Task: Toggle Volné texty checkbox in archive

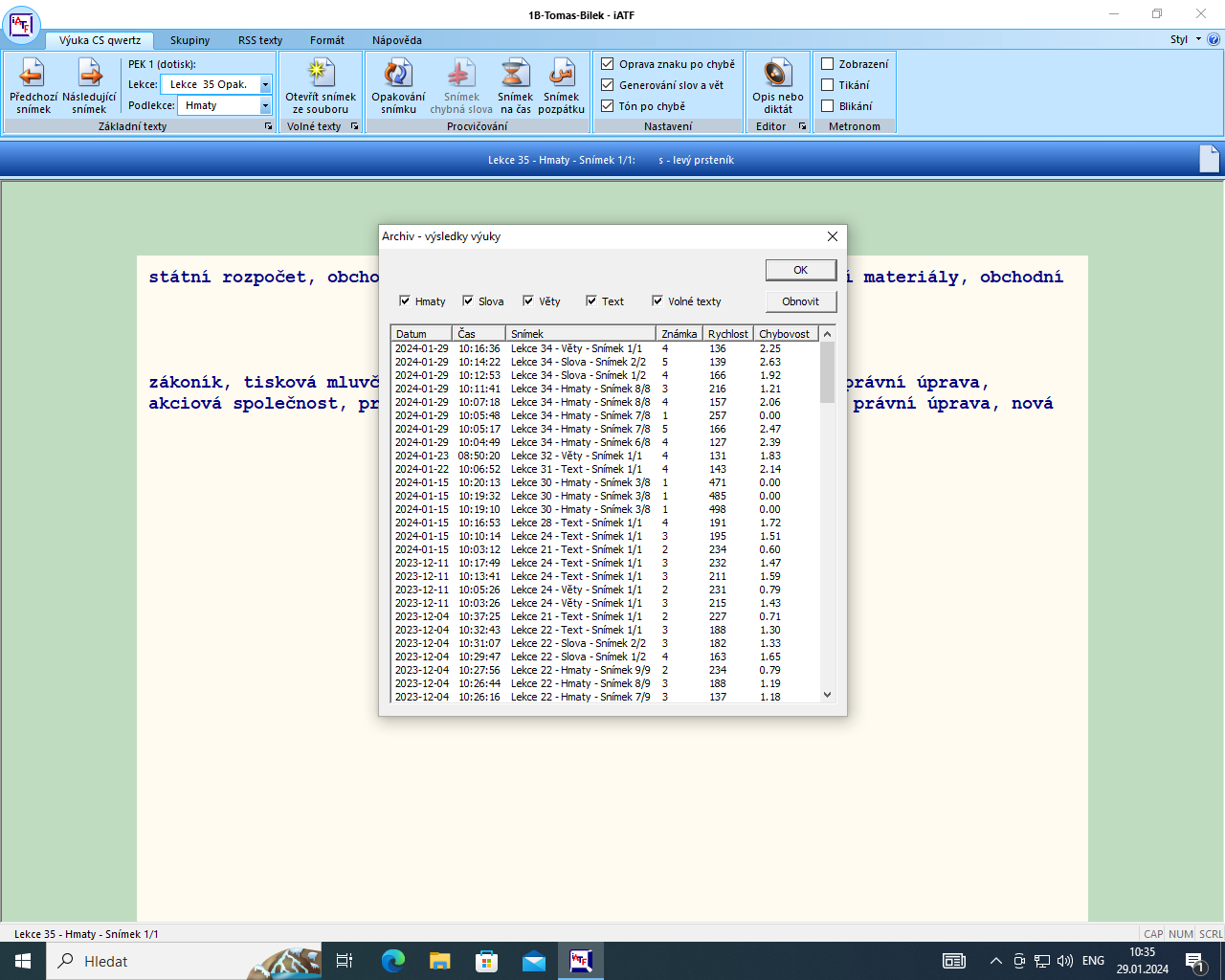Action: (x=657, y=301)
